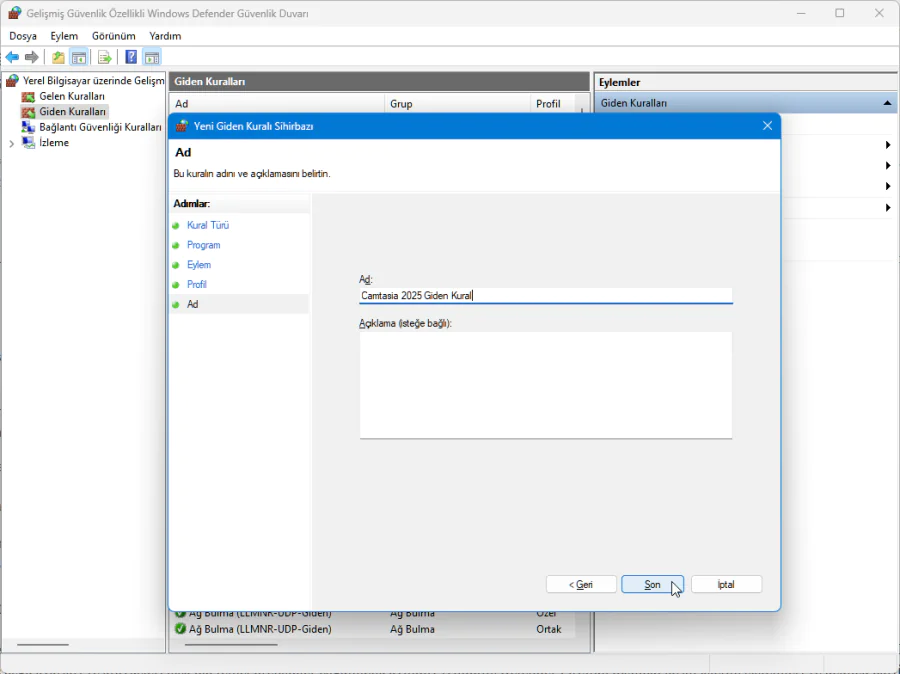Expand the İzleme tree node
Viewport: 900px width, 674px height.
12,143
